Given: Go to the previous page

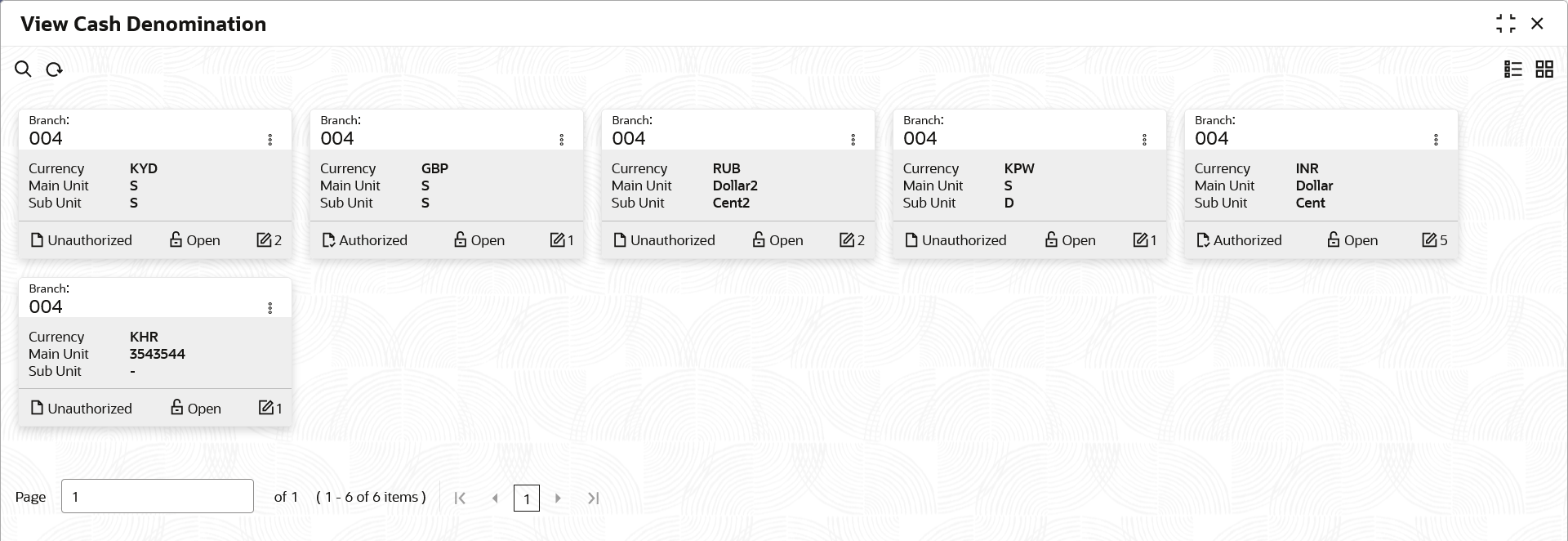Looking at the screenshot, I should point(495,498).
